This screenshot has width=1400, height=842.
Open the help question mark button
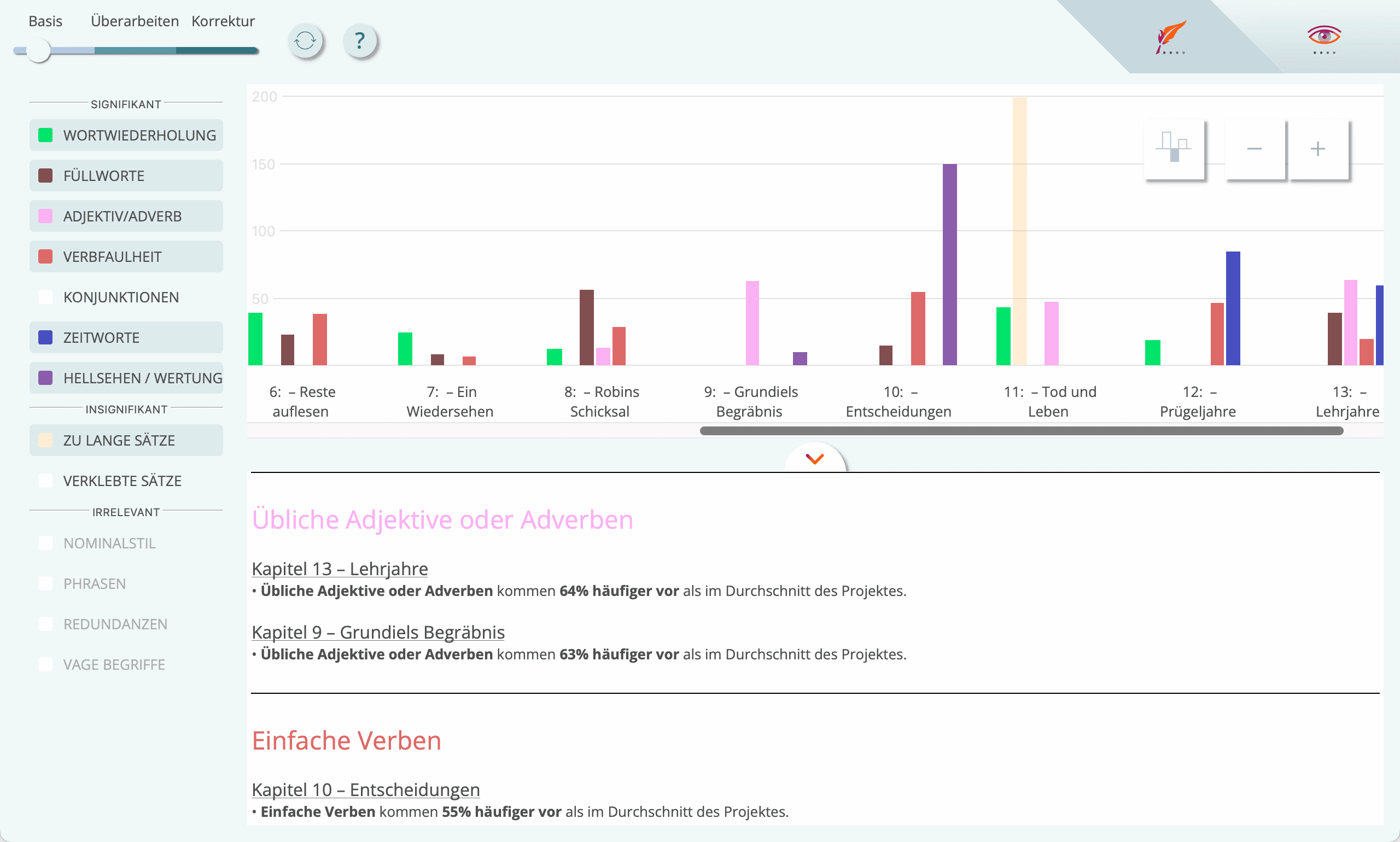360,41
